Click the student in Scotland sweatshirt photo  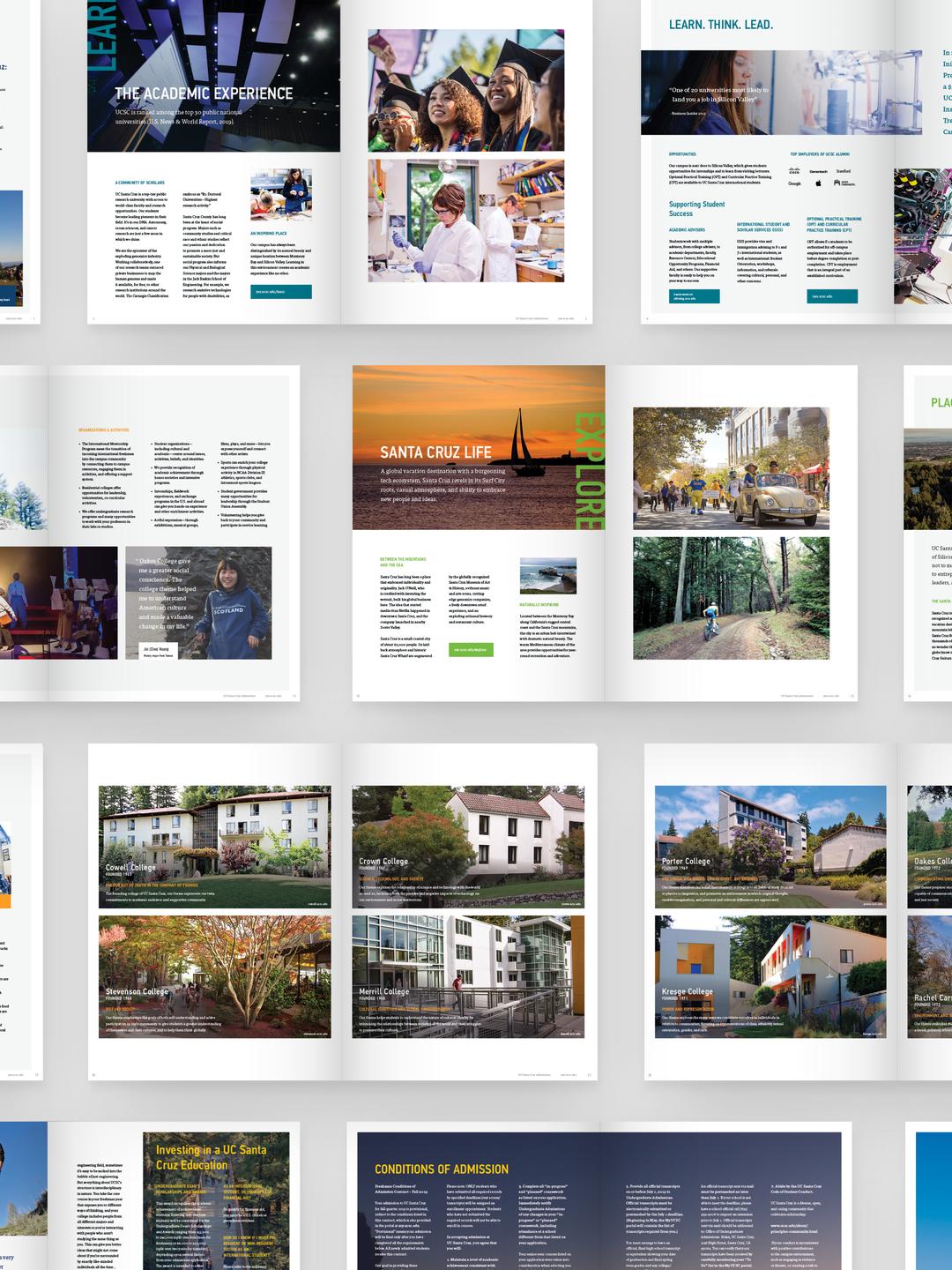(198, 602)
